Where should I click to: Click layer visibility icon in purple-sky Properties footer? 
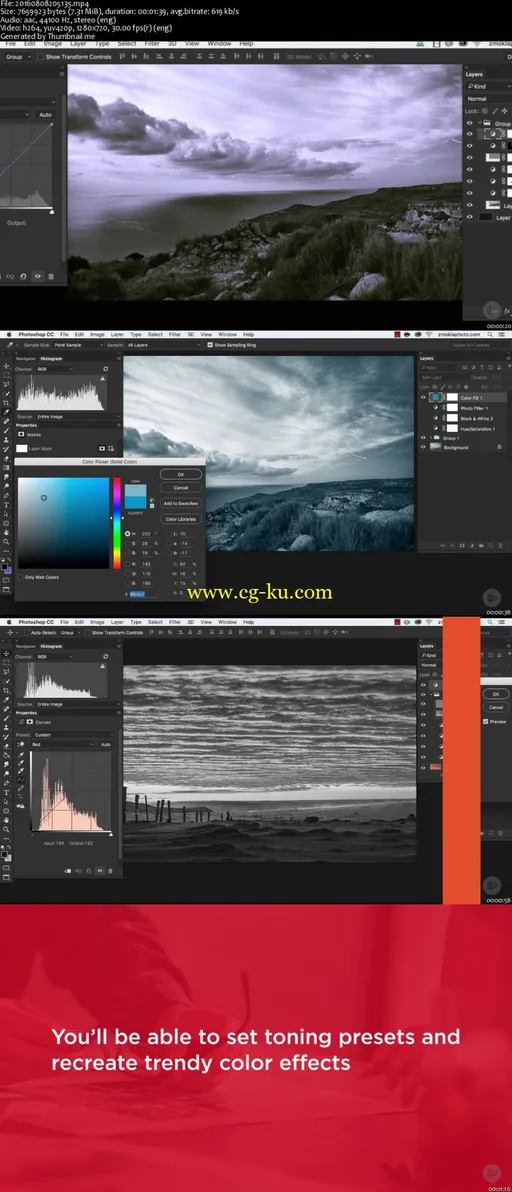(36, 277)
